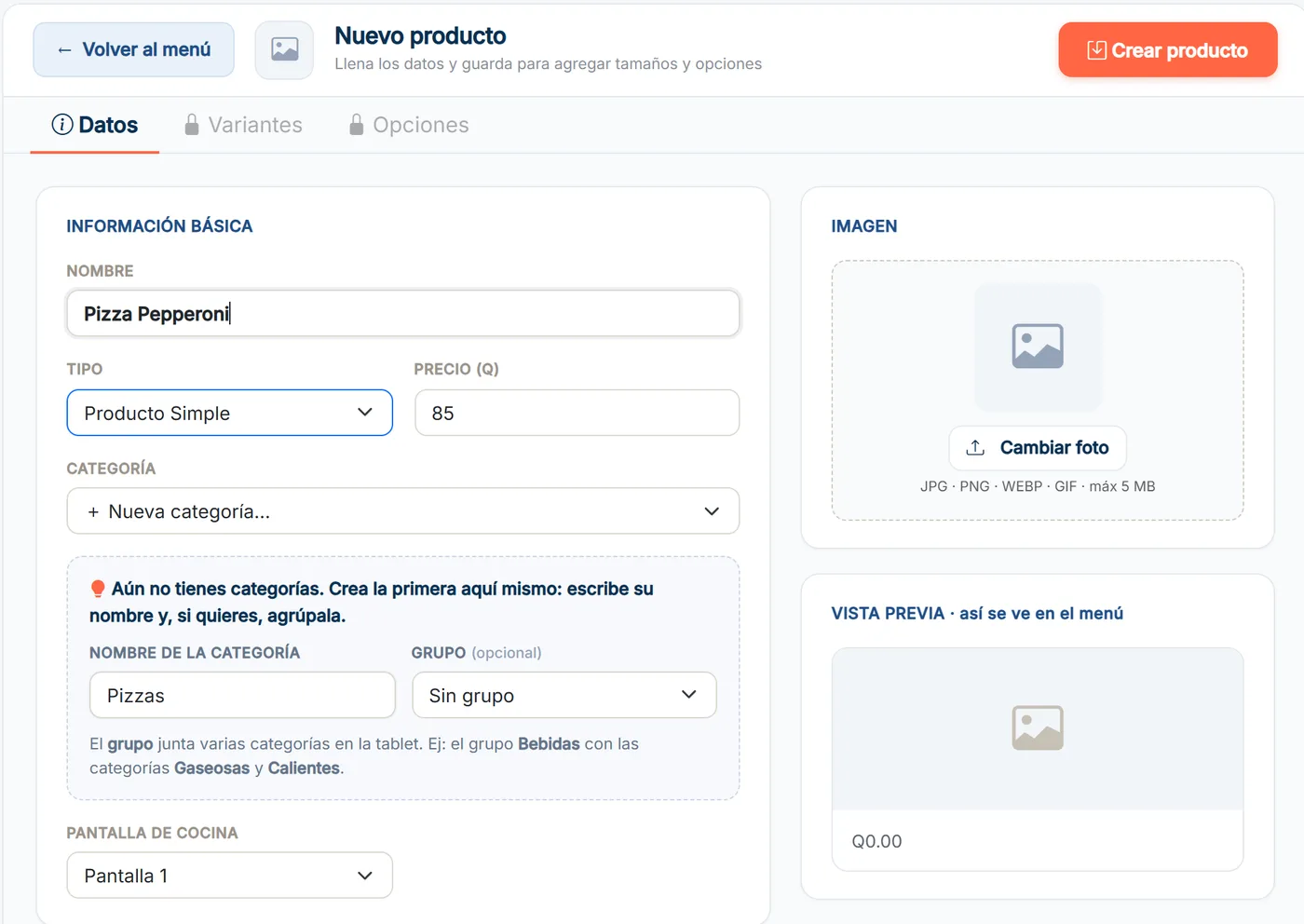Click the picture placeholder in the Imagen upload area
The height and width of the screenshot is (924, 1304).
(1038, 346)
